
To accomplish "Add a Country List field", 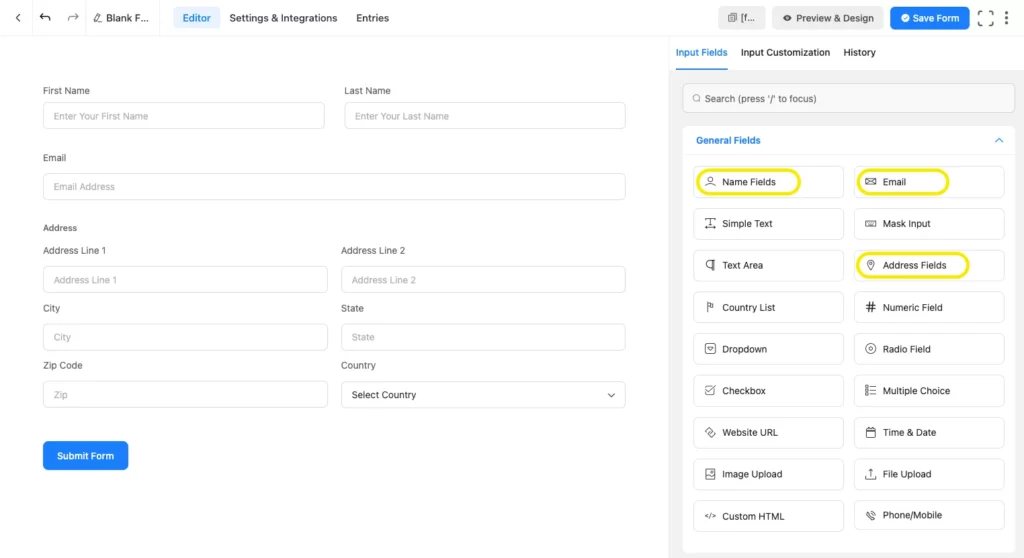I will [768, 307].
